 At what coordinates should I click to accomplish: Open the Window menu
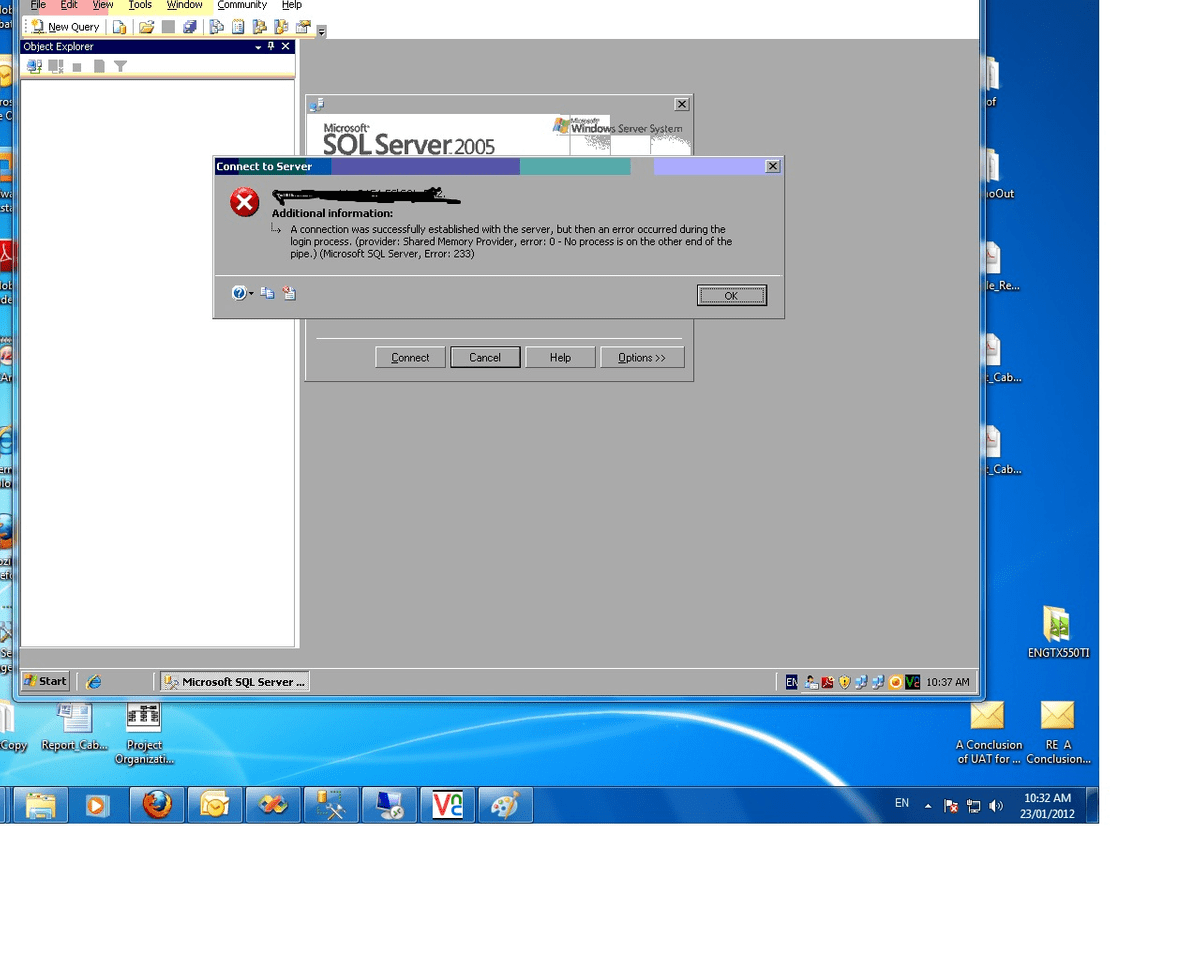(185, 5)
